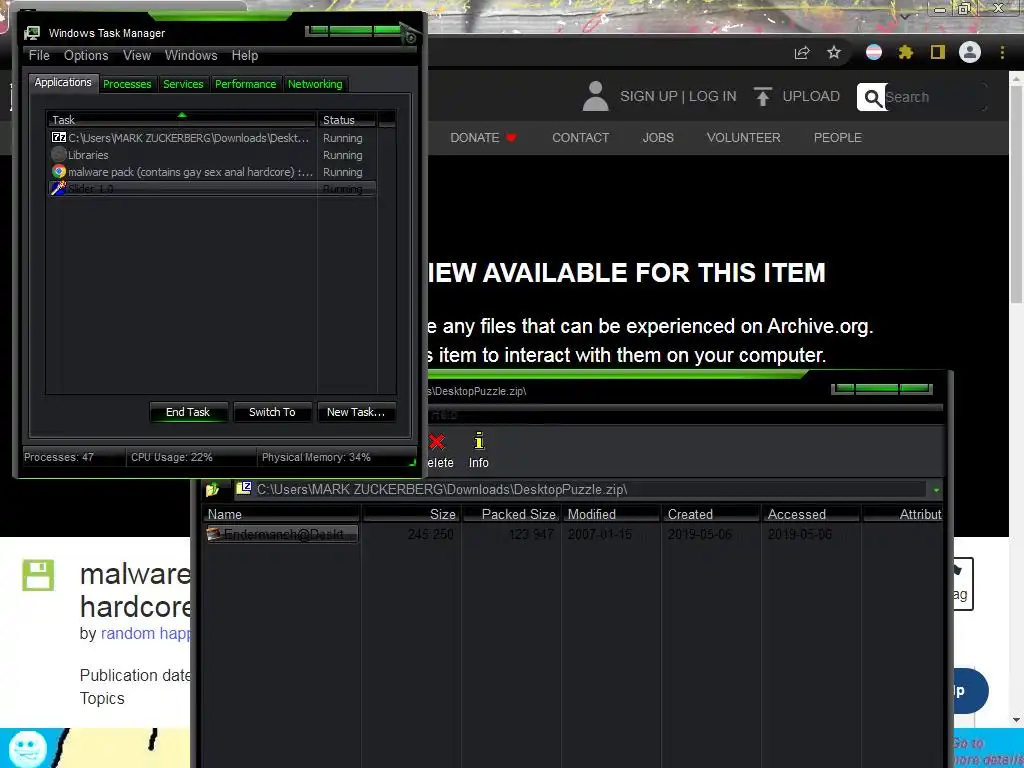Click the New Task... button
1024x768 pixels.
pyautogui.click(x=356, y=412)
